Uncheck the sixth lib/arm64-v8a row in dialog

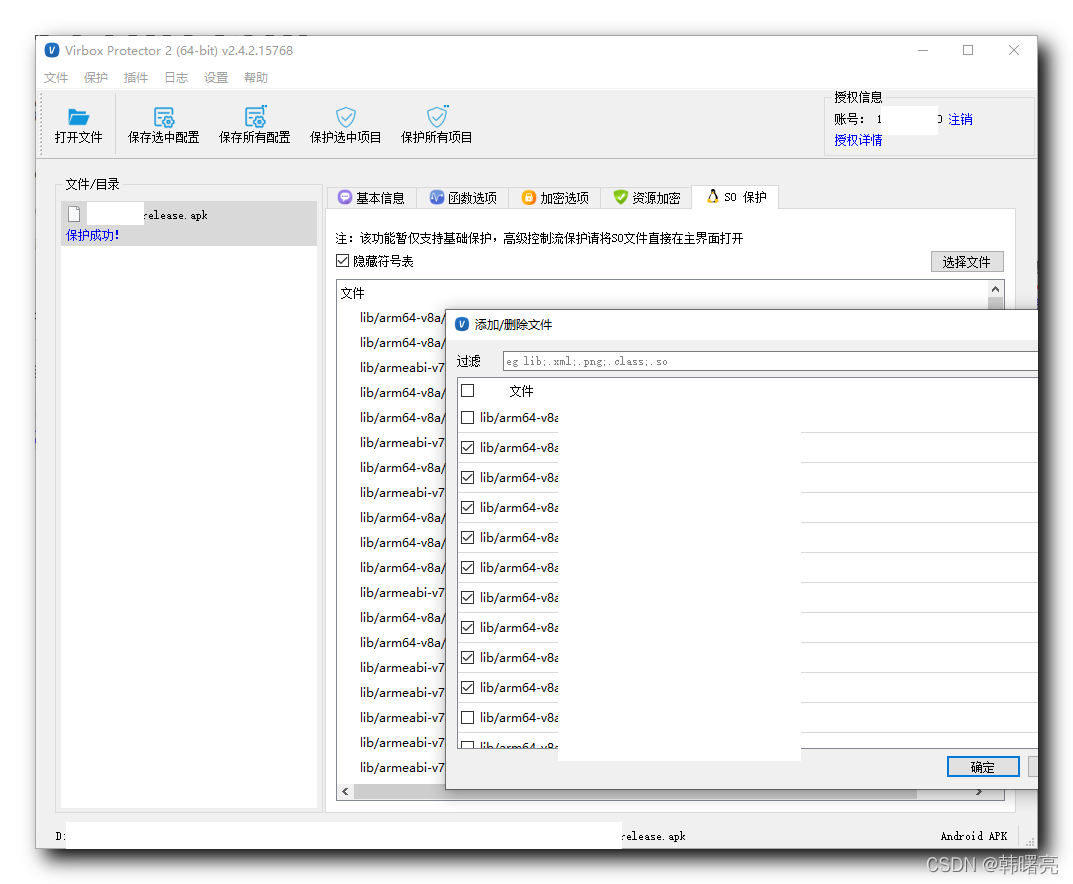pyautogui.click(x=468, y=568)
